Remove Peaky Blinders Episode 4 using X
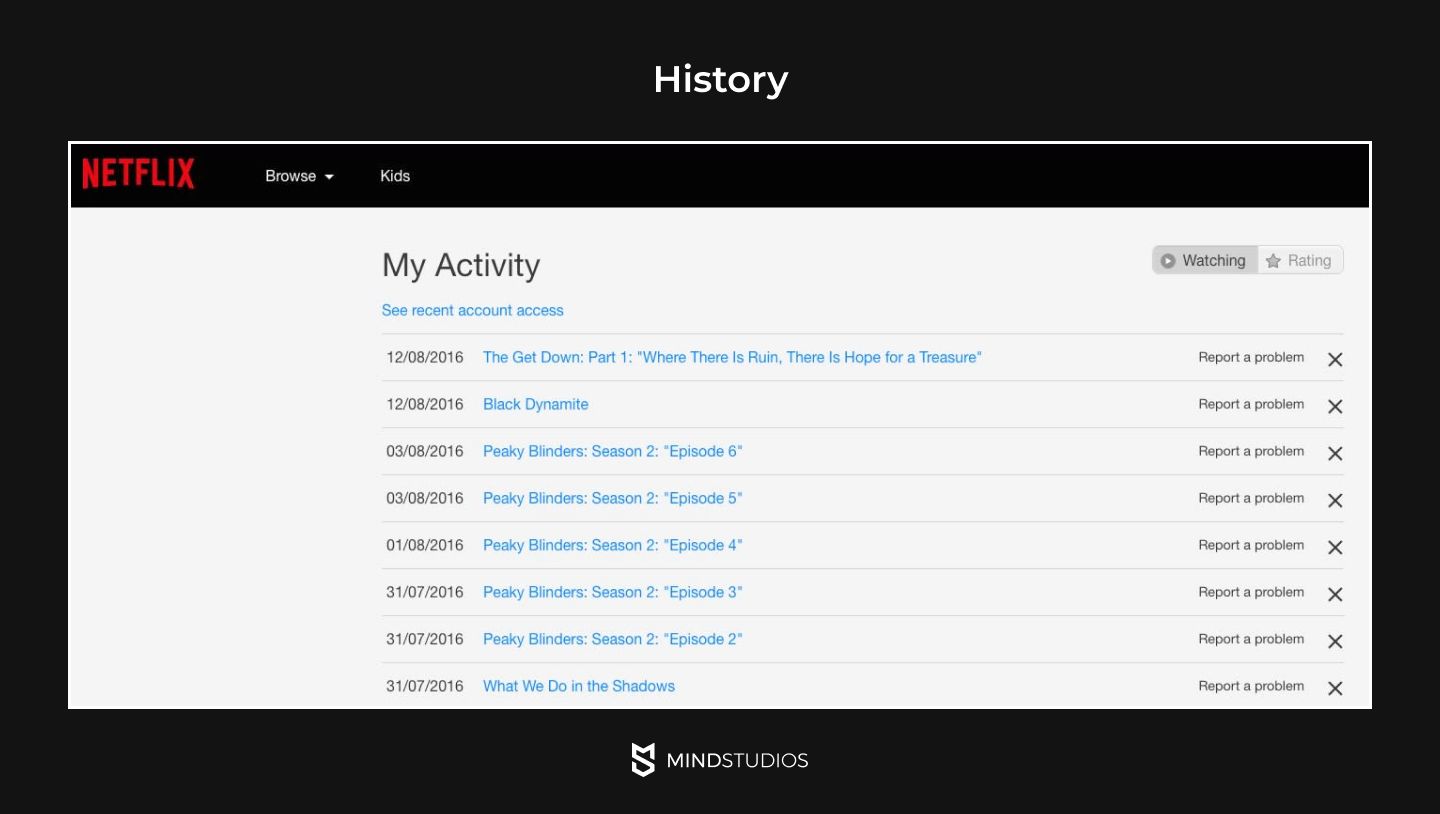This screenshot has height=814, width=1440. (x=1335, y=547)
